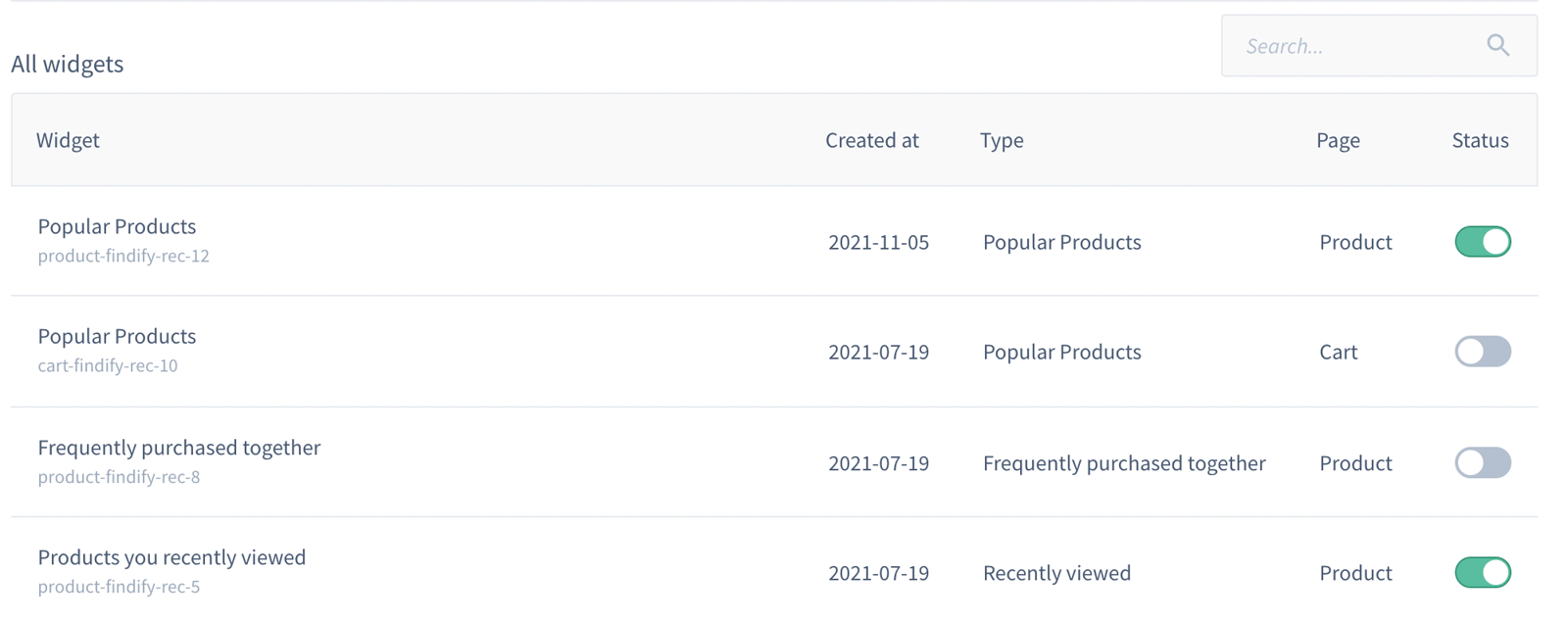Screen dimensions: 1568x621
Task: Sort by Widget column header
Action: [68, 140]
